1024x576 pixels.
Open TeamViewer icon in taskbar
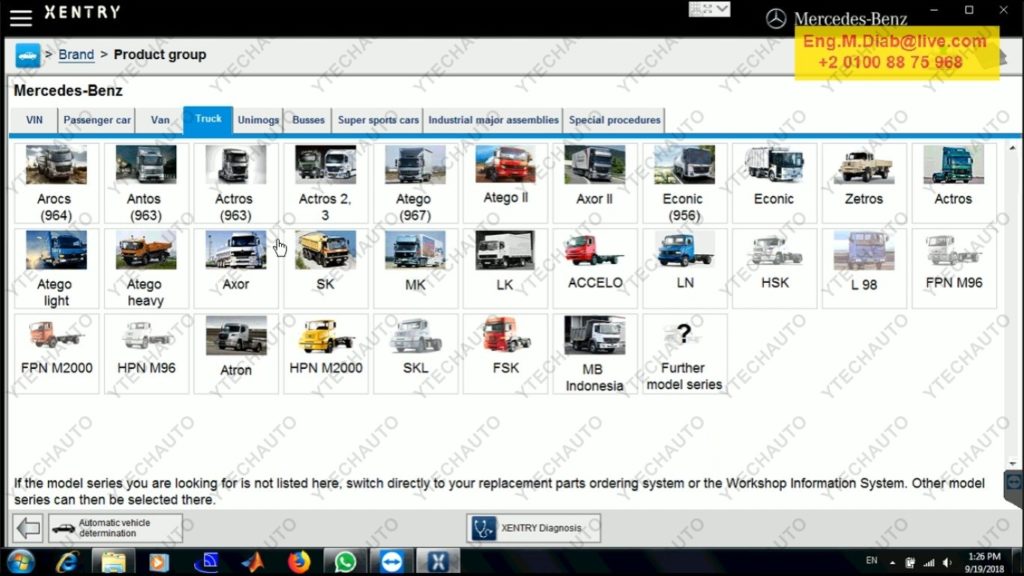click(391, 561)
